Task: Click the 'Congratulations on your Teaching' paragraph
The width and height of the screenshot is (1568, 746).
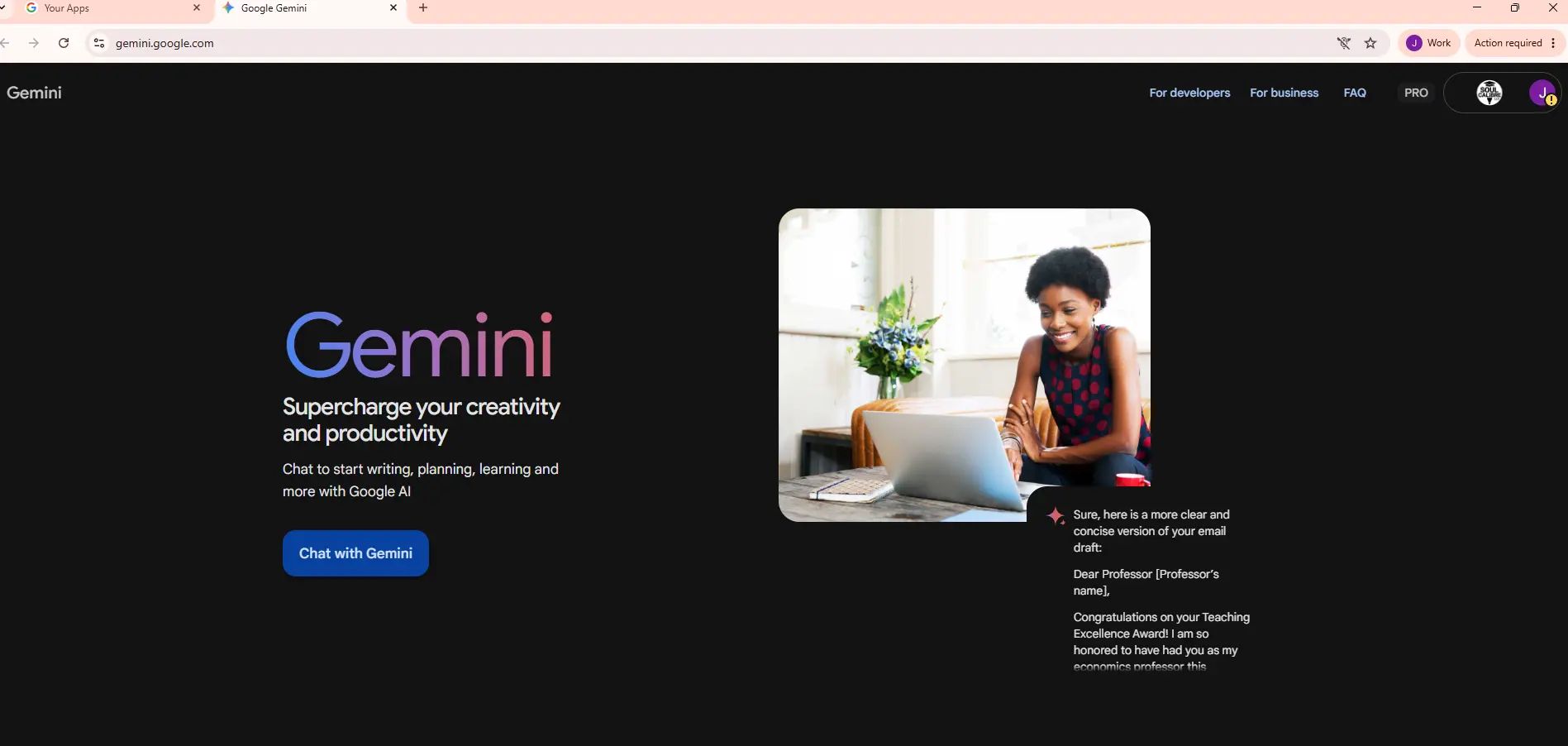Action: 1161,642
